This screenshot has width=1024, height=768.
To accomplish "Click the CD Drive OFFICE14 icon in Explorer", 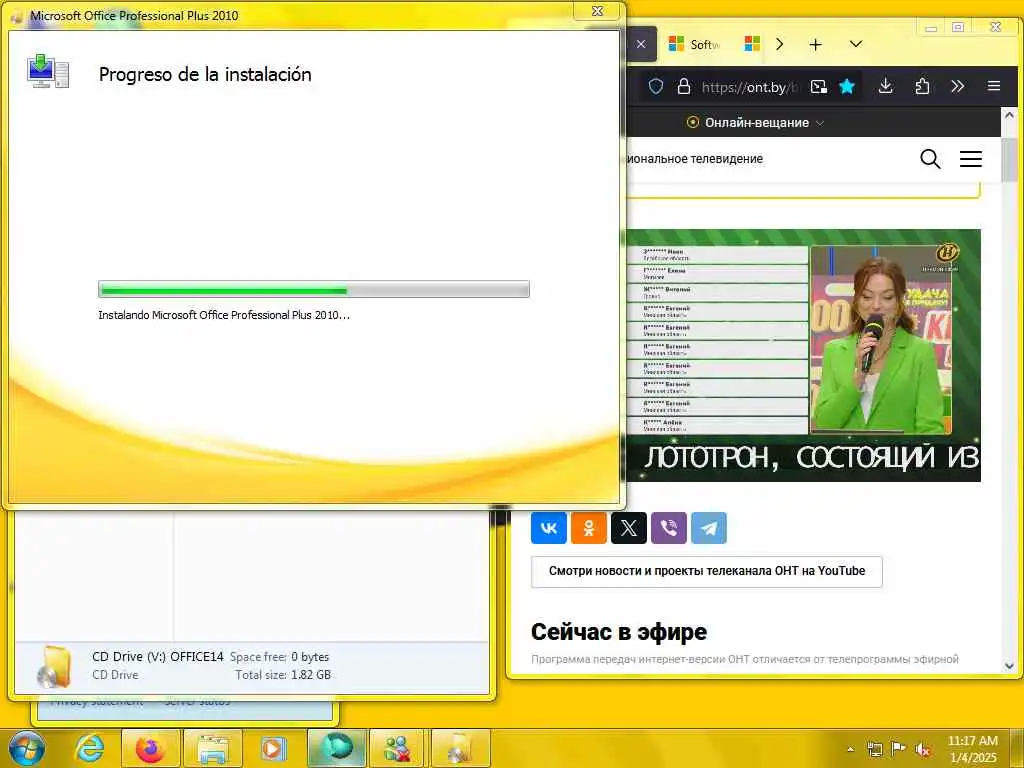I will click(x=54, y=667).
